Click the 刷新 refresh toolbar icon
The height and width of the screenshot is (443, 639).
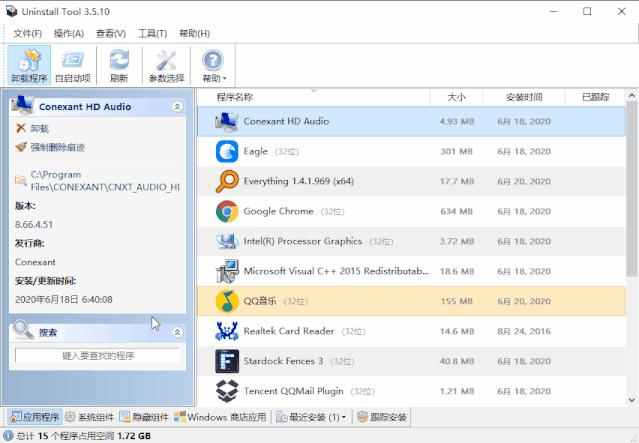(x=119, y=65)
